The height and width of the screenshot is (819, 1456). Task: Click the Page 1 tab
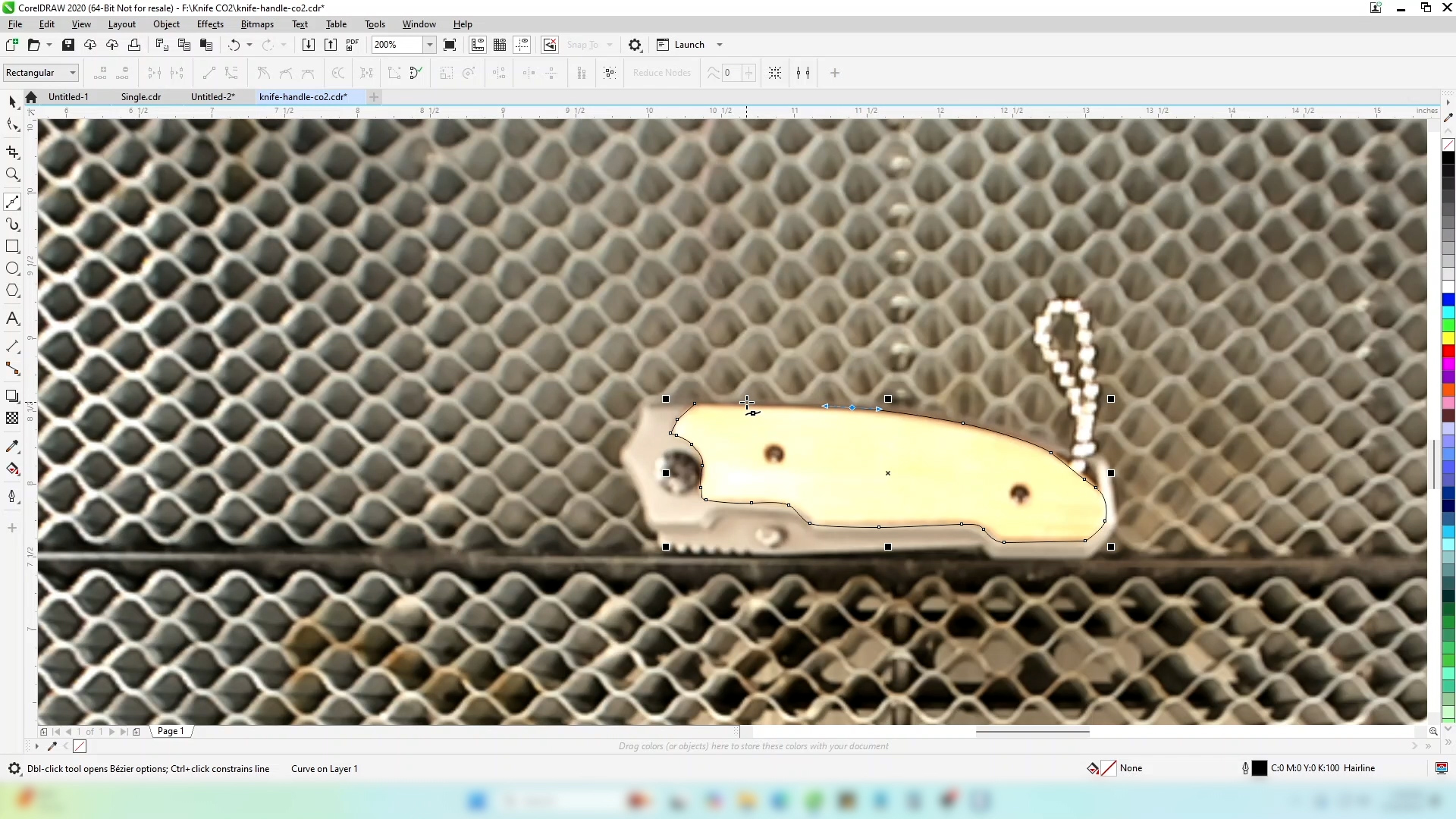pos(171,731)
